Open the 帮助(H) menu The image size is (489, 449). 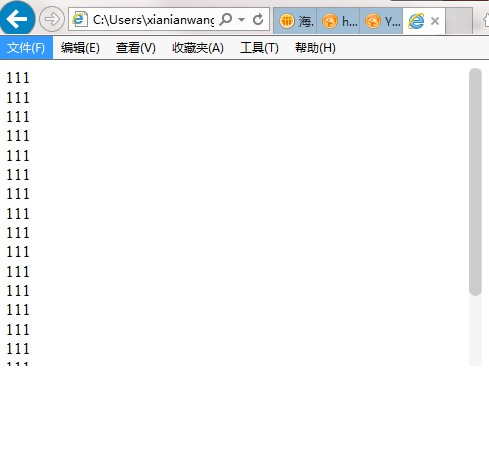pyautogui.click(x=315, y=48)
